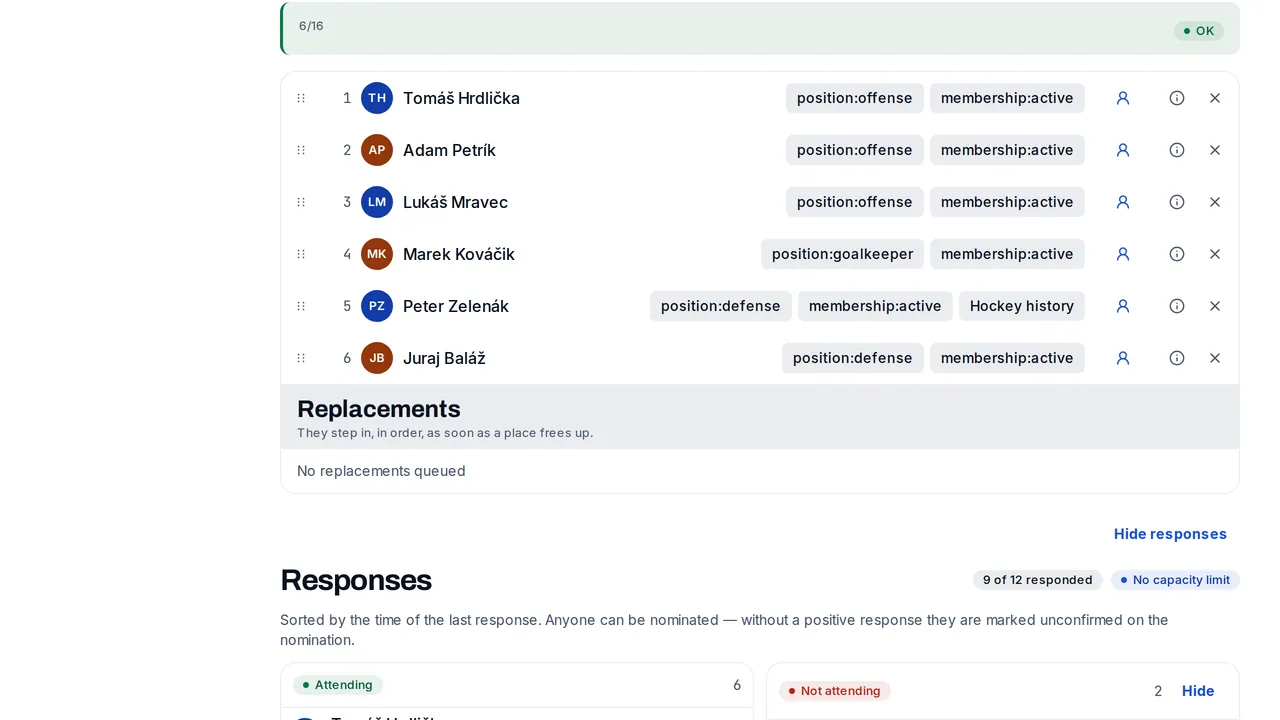
Task: Open info icon in Peter Zelenák's row
Action: pos(1177,306)
